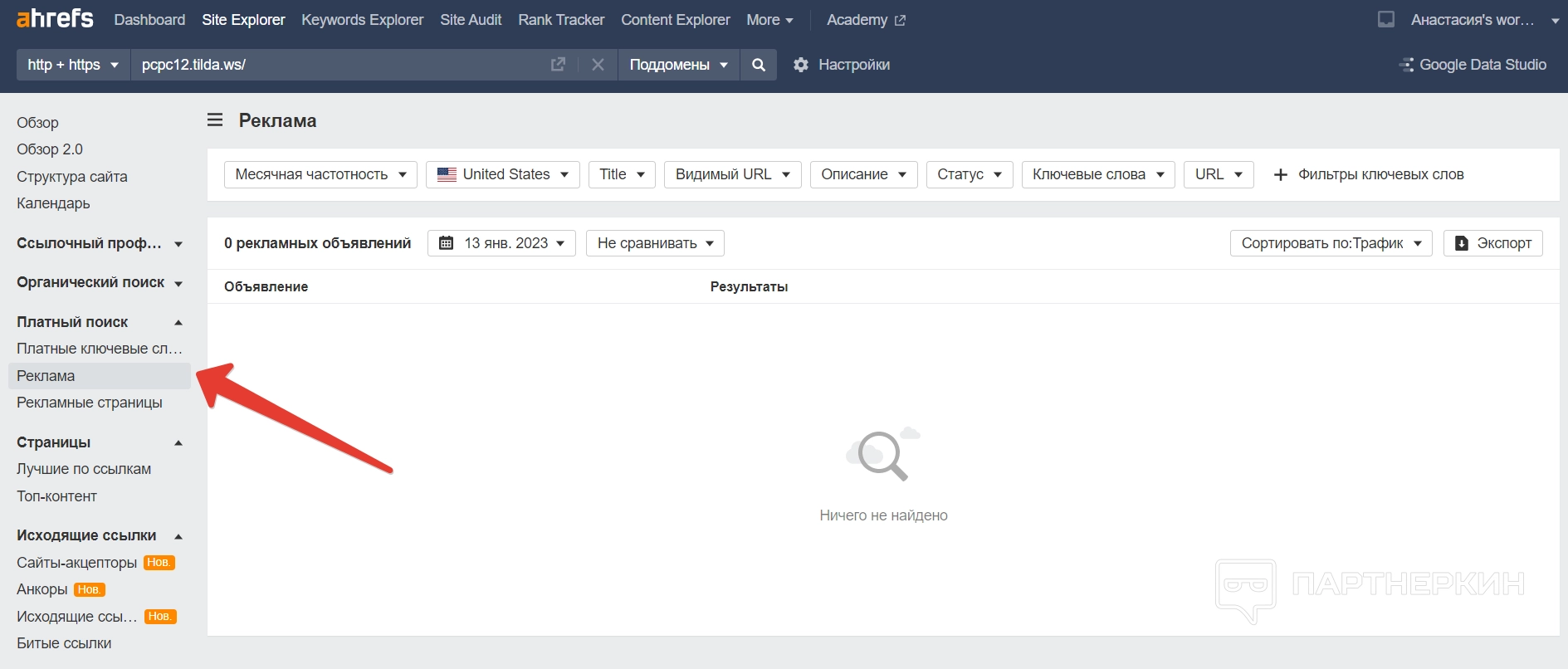This screenshot has width=1568, height=669.
Task: Open the More menu
Action: pos(769,20)
